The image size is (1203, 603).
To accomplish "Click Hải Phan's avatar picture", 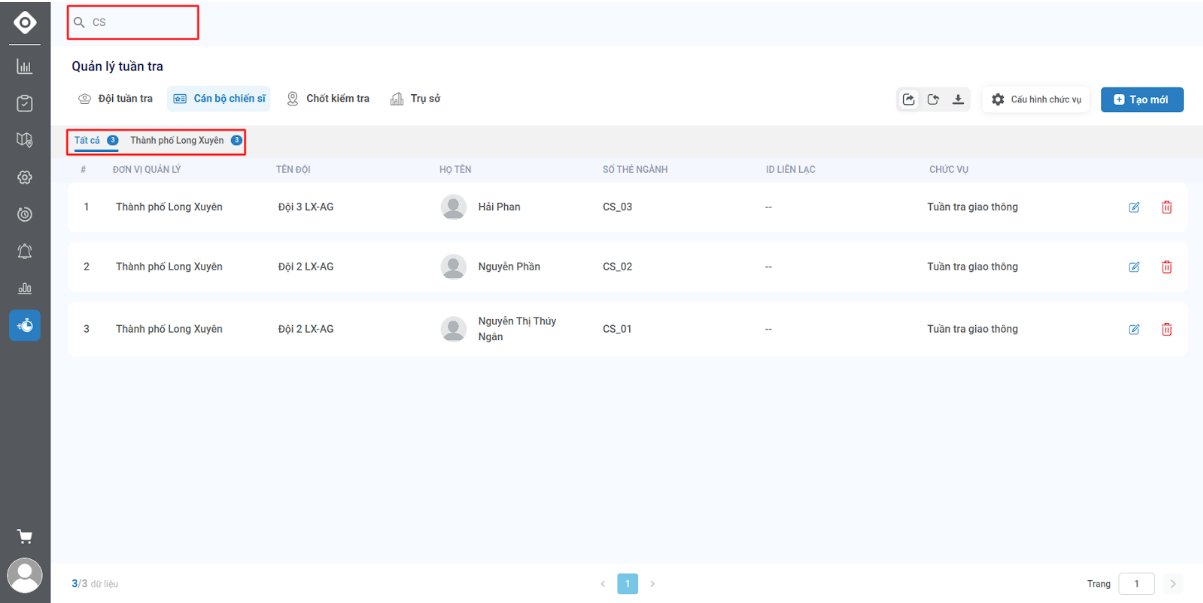I will [454, 207].
